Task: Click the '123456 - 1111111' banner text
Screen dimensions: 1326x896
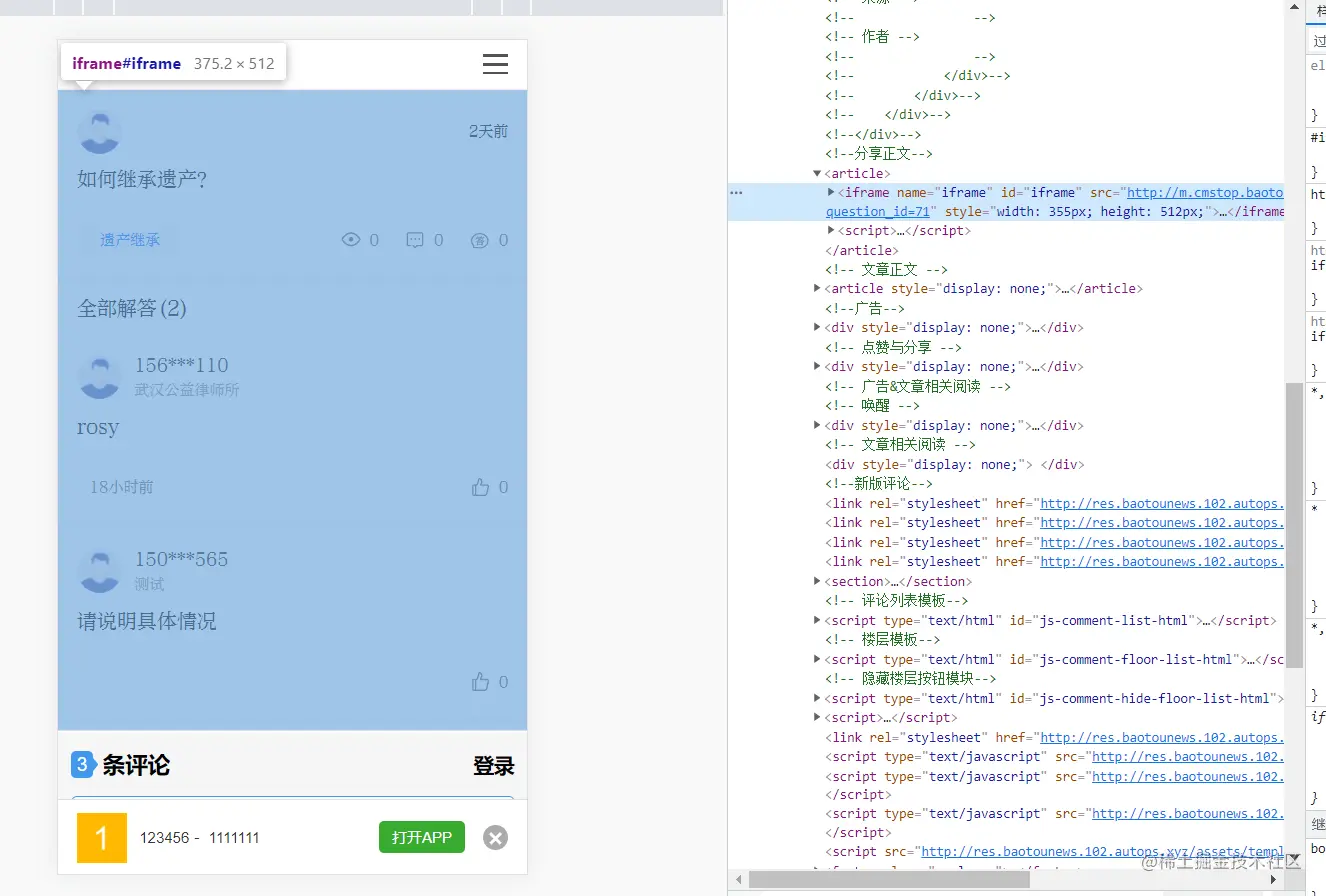Action: coord(199,838)
